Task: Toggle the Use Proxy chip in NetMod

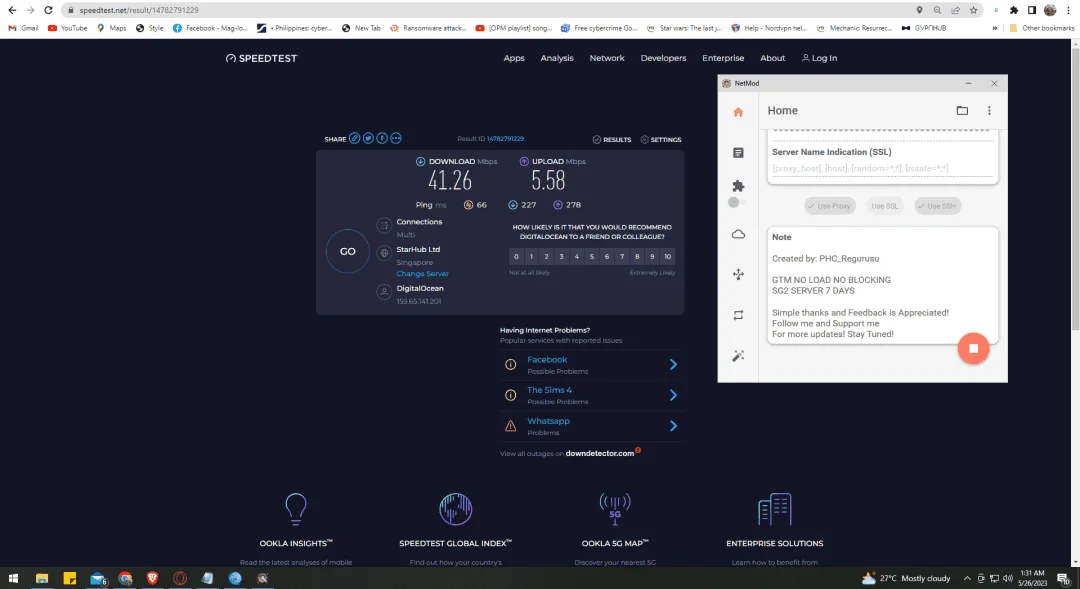Action: coord(829,206)
